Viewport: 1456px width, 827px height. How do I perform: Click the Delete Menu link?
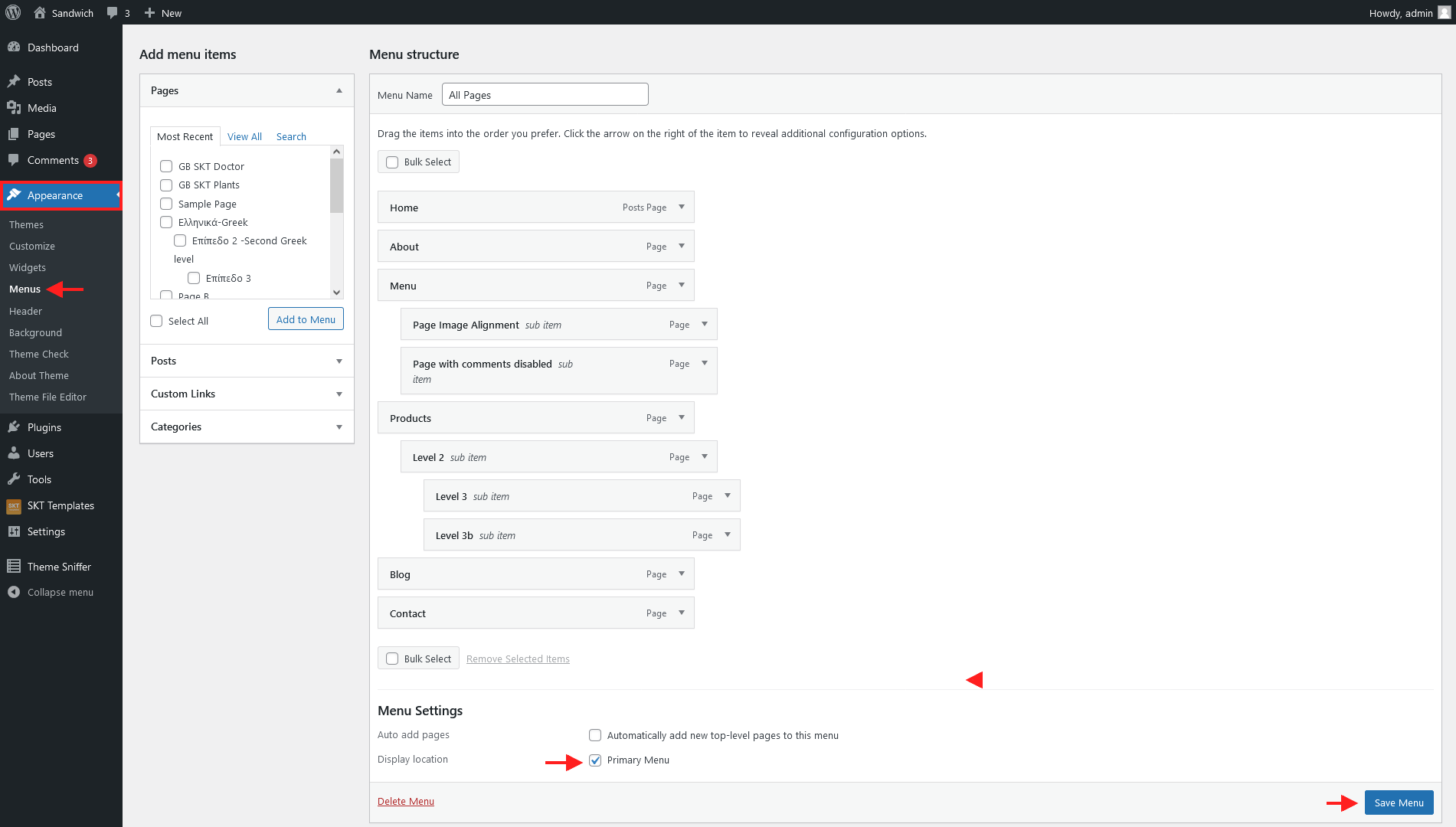coord(406,801)
